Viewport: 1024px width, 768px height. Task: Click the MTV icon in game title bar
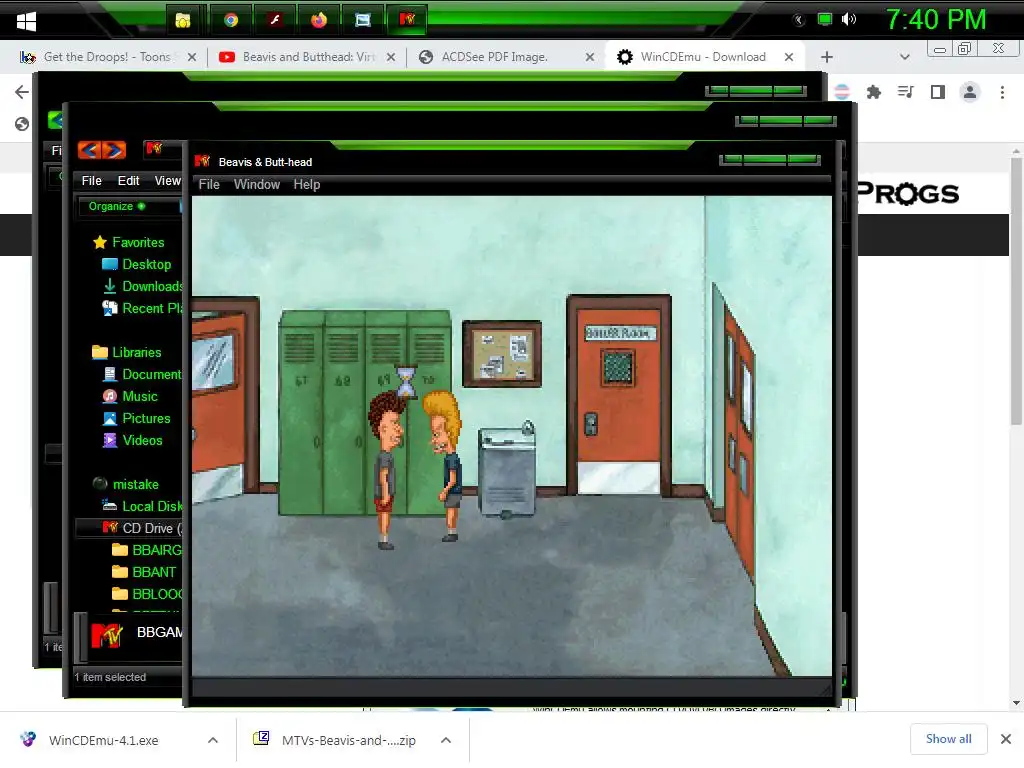pos(202,161)
